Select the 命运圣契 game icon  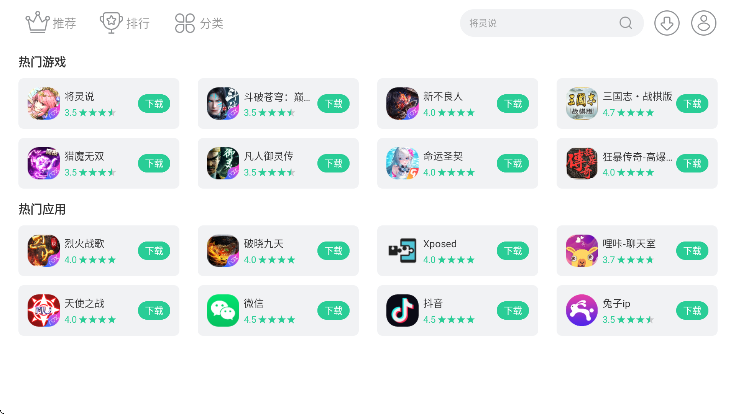402,163
